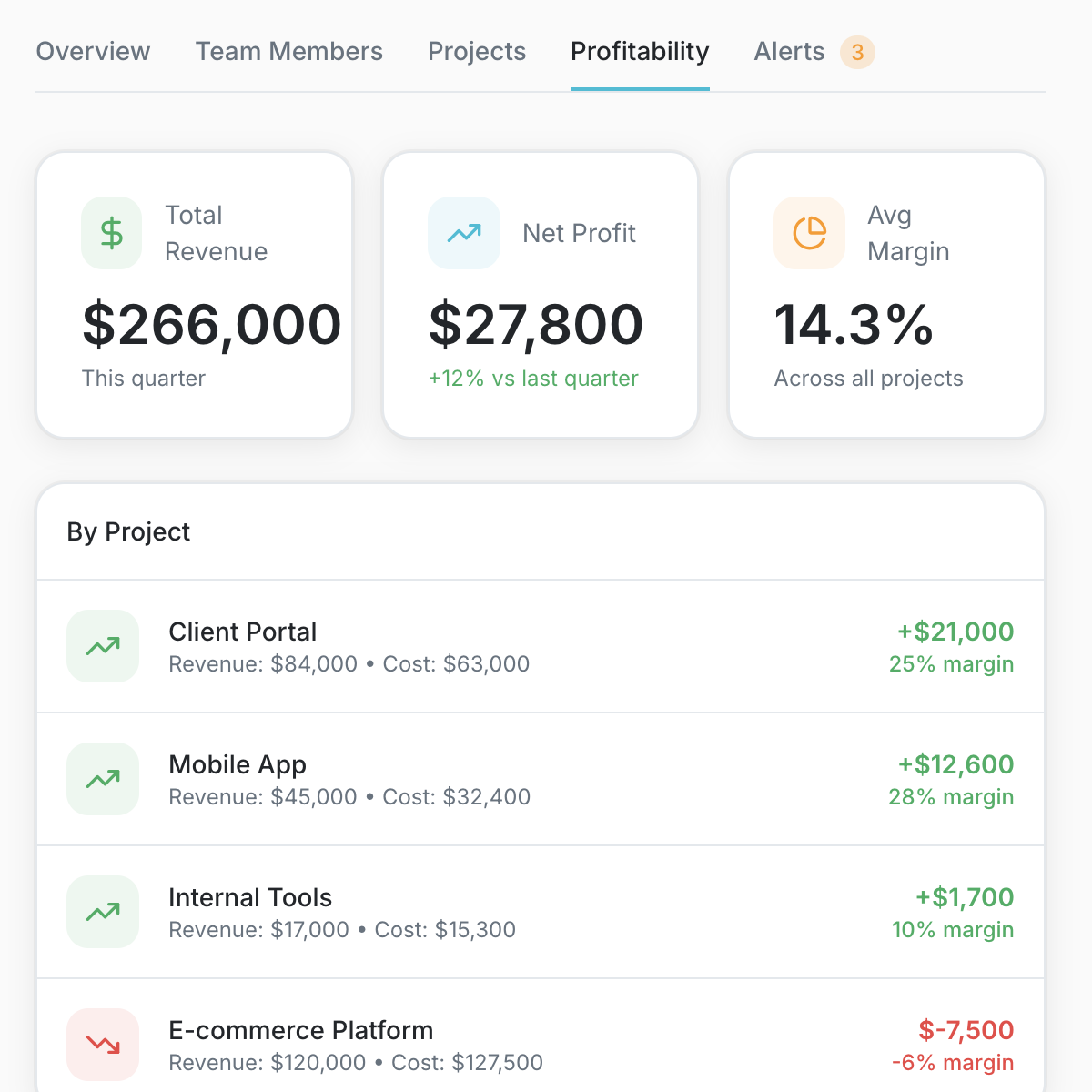Click the green trend icon beside Client Portal
Screen dimensions: 1092x1092
tap(102, 646)
